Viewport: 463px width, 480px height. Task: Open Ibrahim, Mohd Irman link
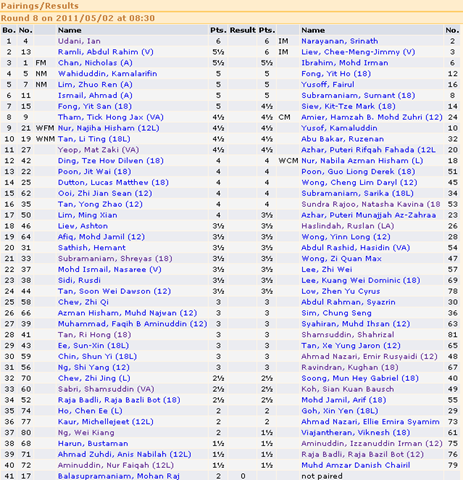(x=345, y=63)
